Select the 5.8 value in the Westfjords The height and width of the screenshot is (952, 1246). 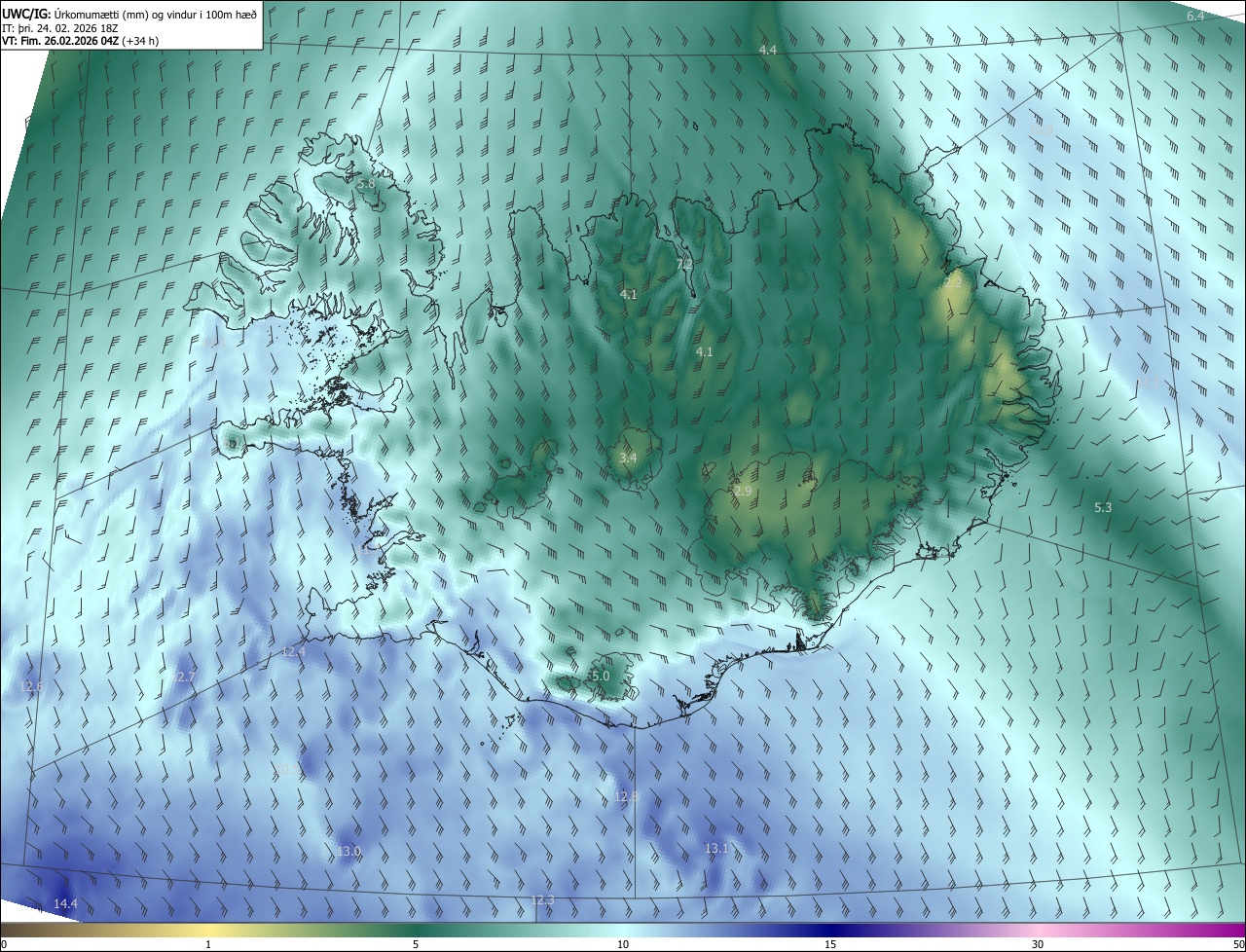[x=366, y=184]
